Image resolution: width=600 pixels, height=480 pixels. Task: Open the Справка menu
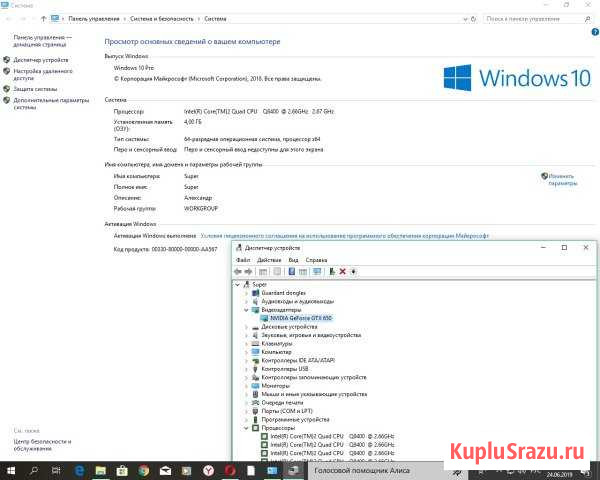[x=316, y=259]
